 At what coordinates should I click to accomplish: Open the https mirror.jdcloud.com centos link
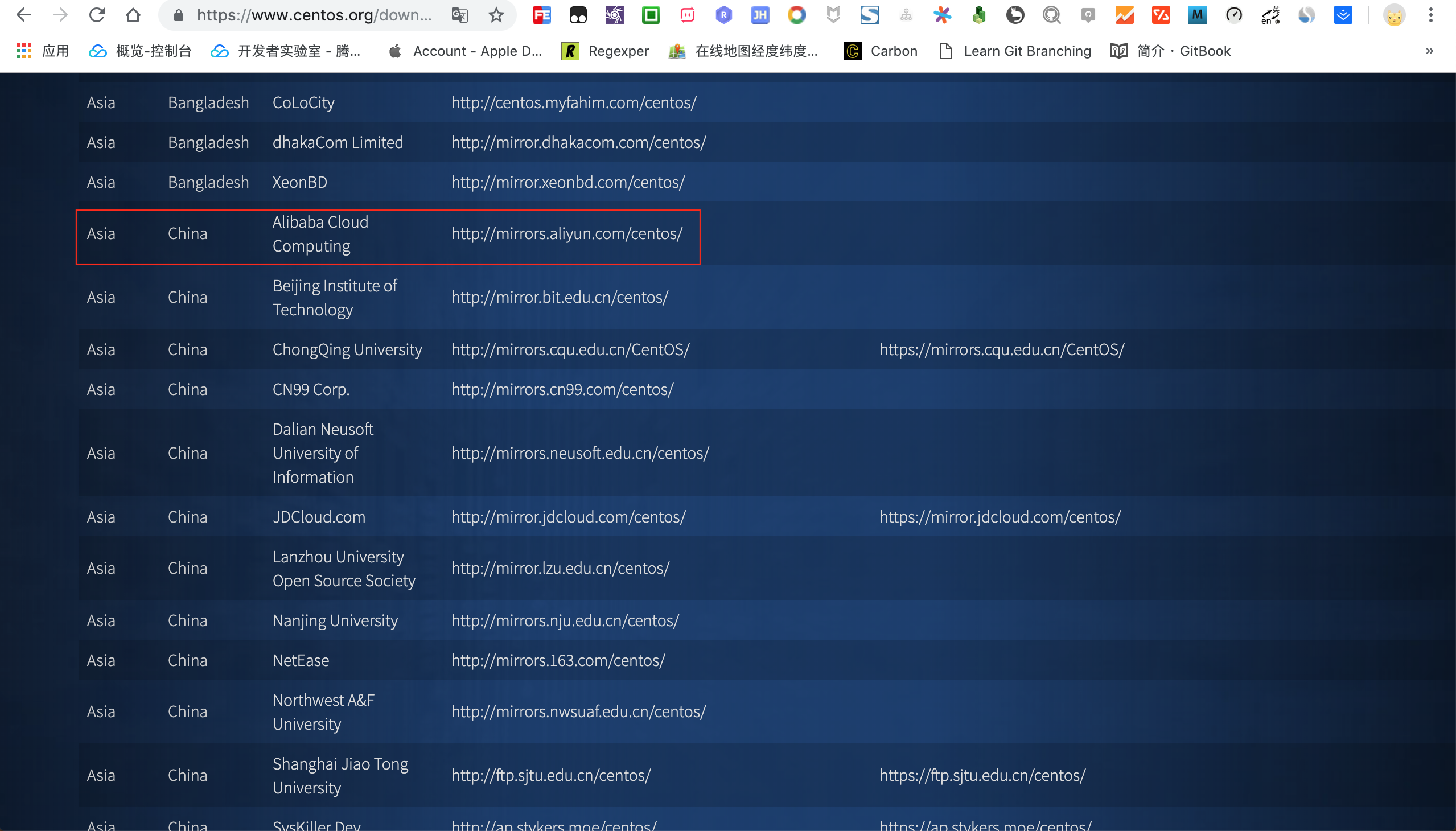click(1000, 516)
